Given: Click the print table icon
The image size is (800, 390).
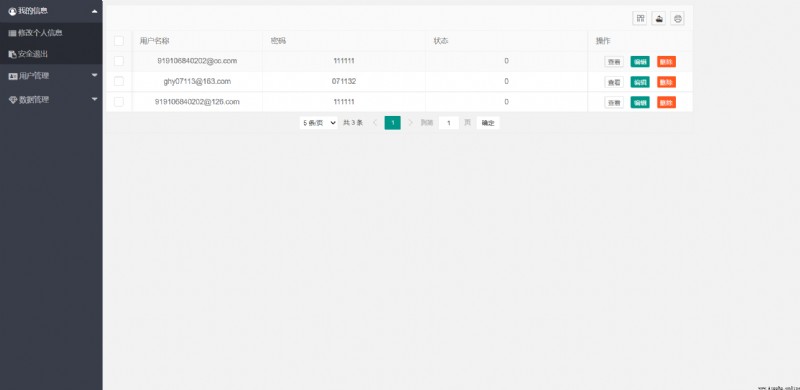Looking at the screenshot, I should [x=678, y=18].
